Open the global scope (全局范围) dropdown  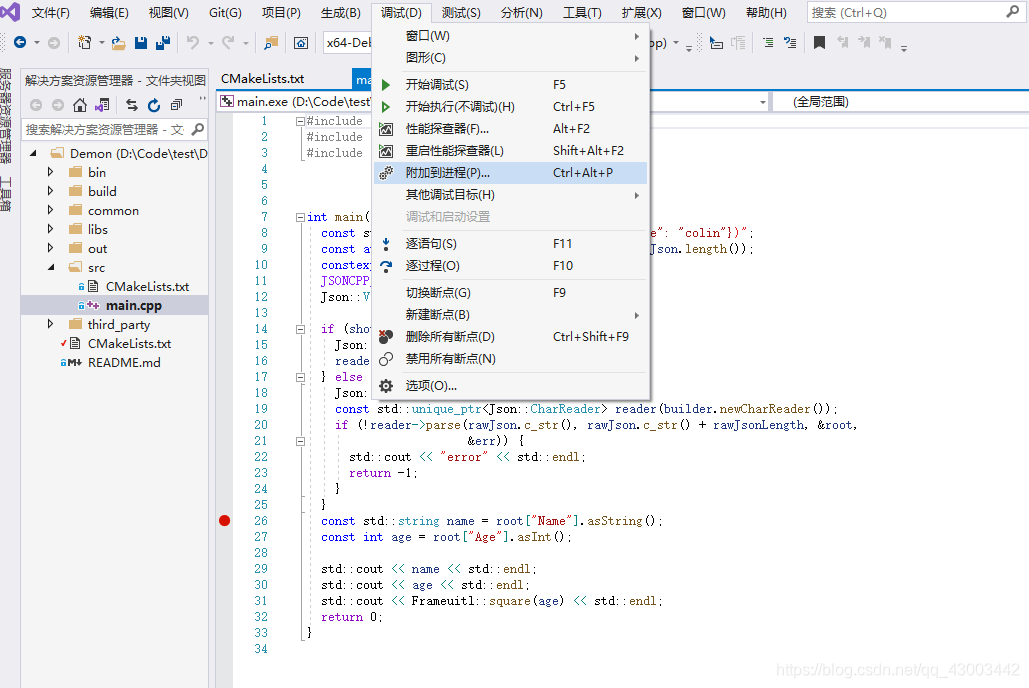point(900,102)
